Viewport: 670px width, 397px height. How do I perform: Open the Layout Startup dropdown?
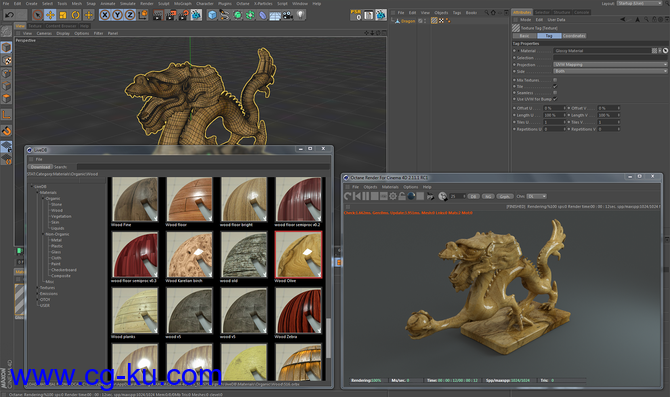tap(640, 3)
